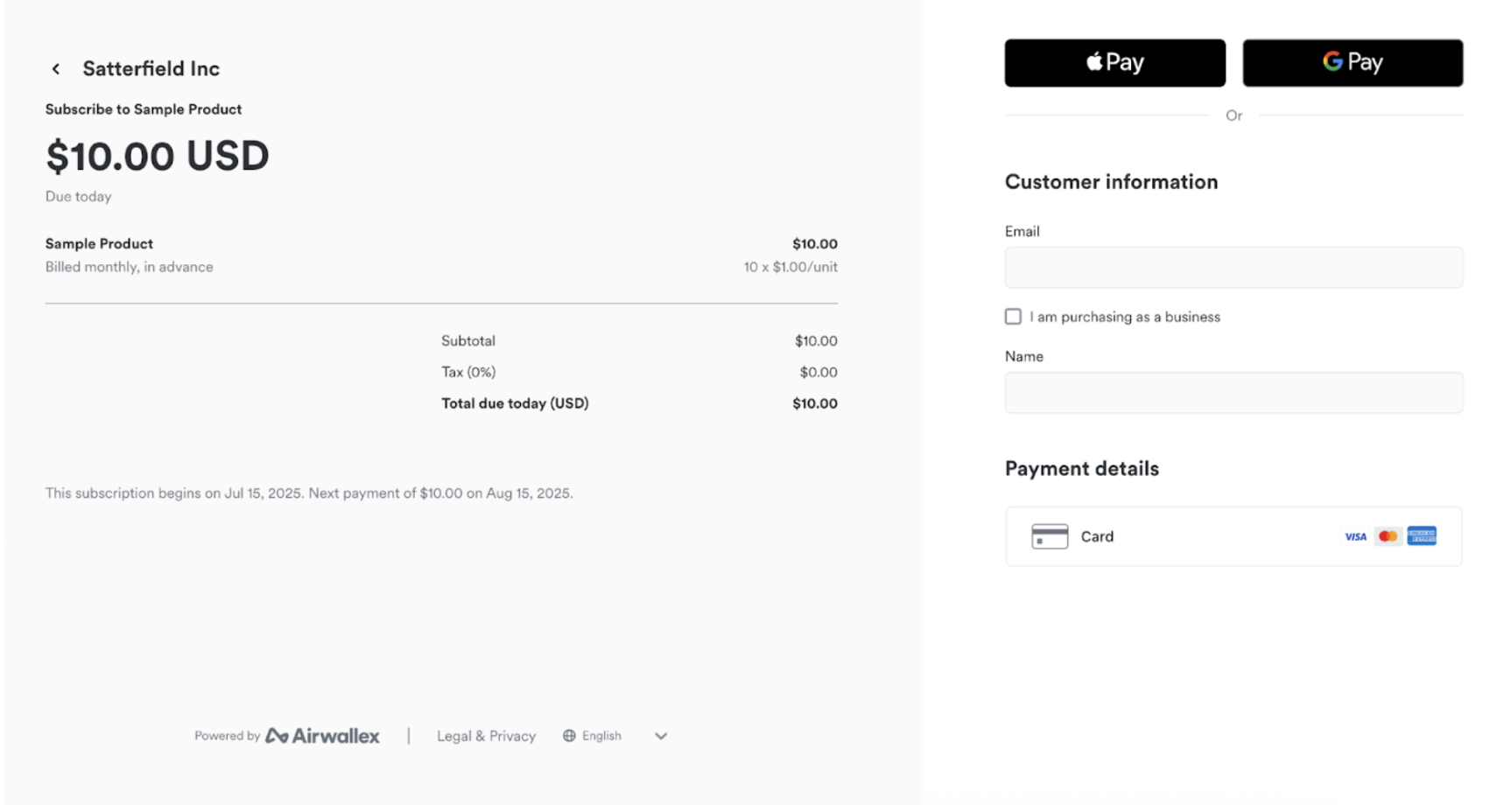Click the credit card icon
The image size is (1511, 812).
point(1050,536)
